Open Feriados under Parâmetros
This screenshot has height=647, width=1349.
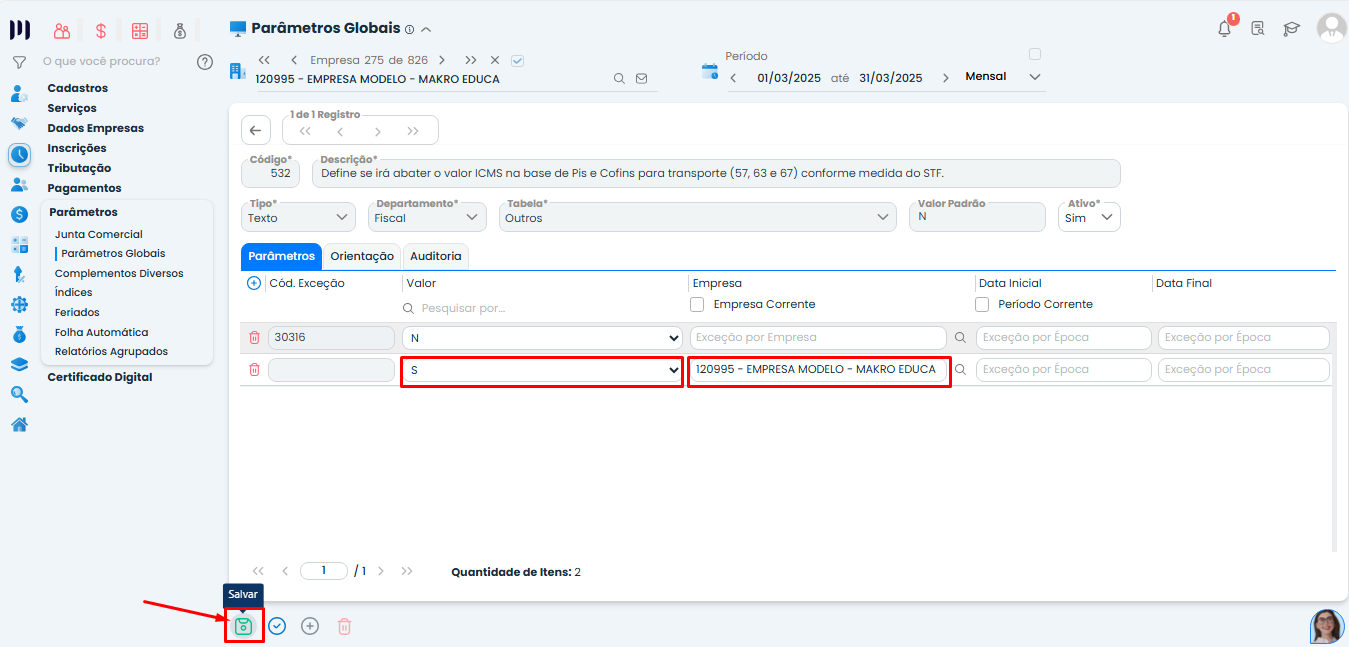(77, 312)
